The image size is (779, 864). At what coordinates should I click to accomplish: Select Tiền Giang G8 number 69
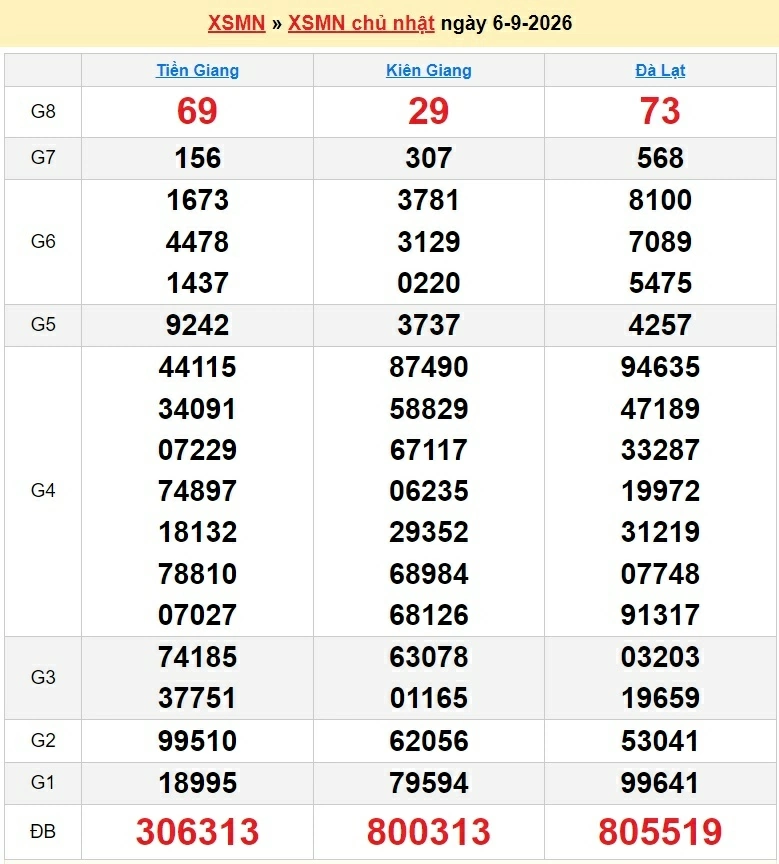[197, 111]
